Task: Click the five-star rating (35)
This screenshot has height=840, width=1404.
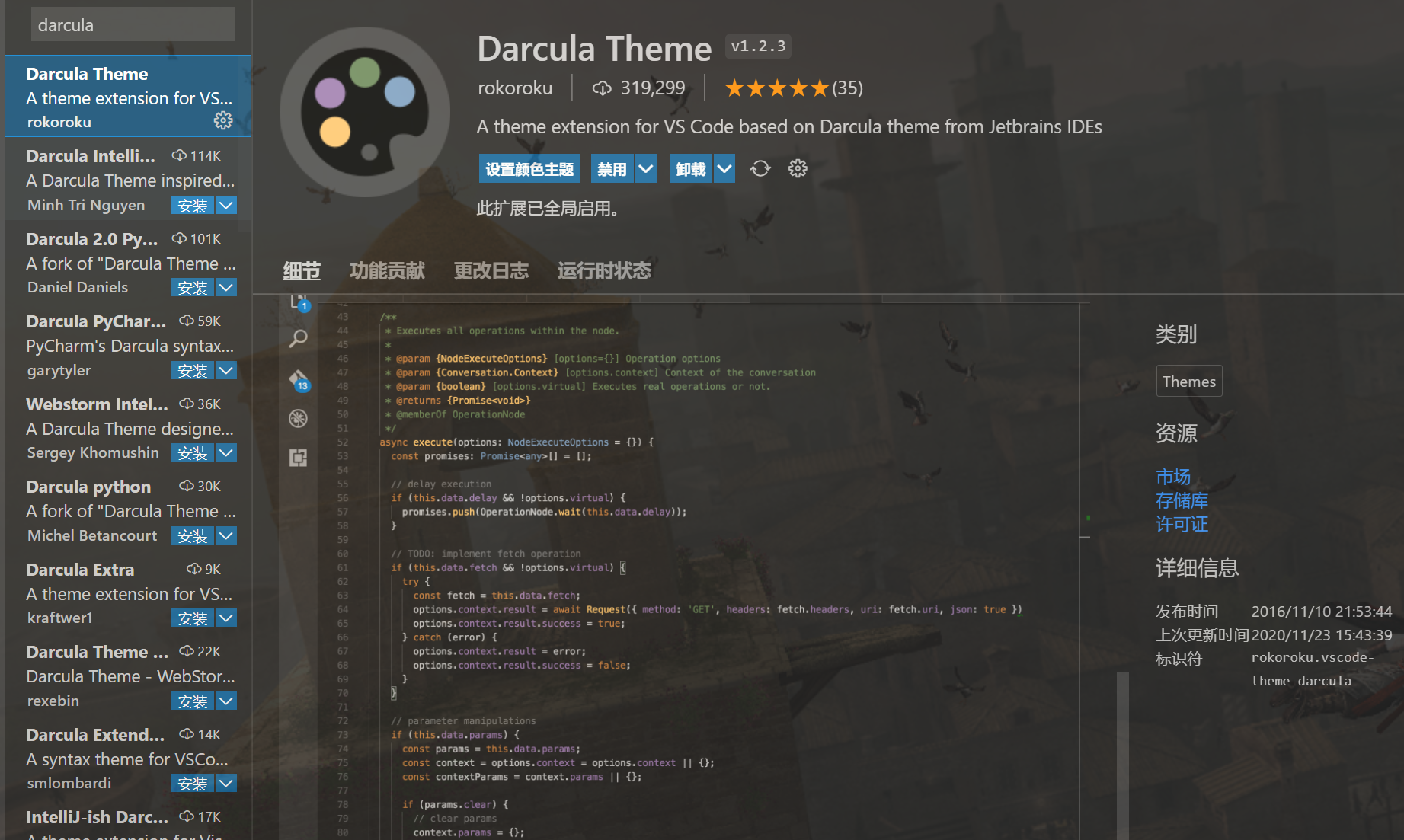Action: pos(793,88)
